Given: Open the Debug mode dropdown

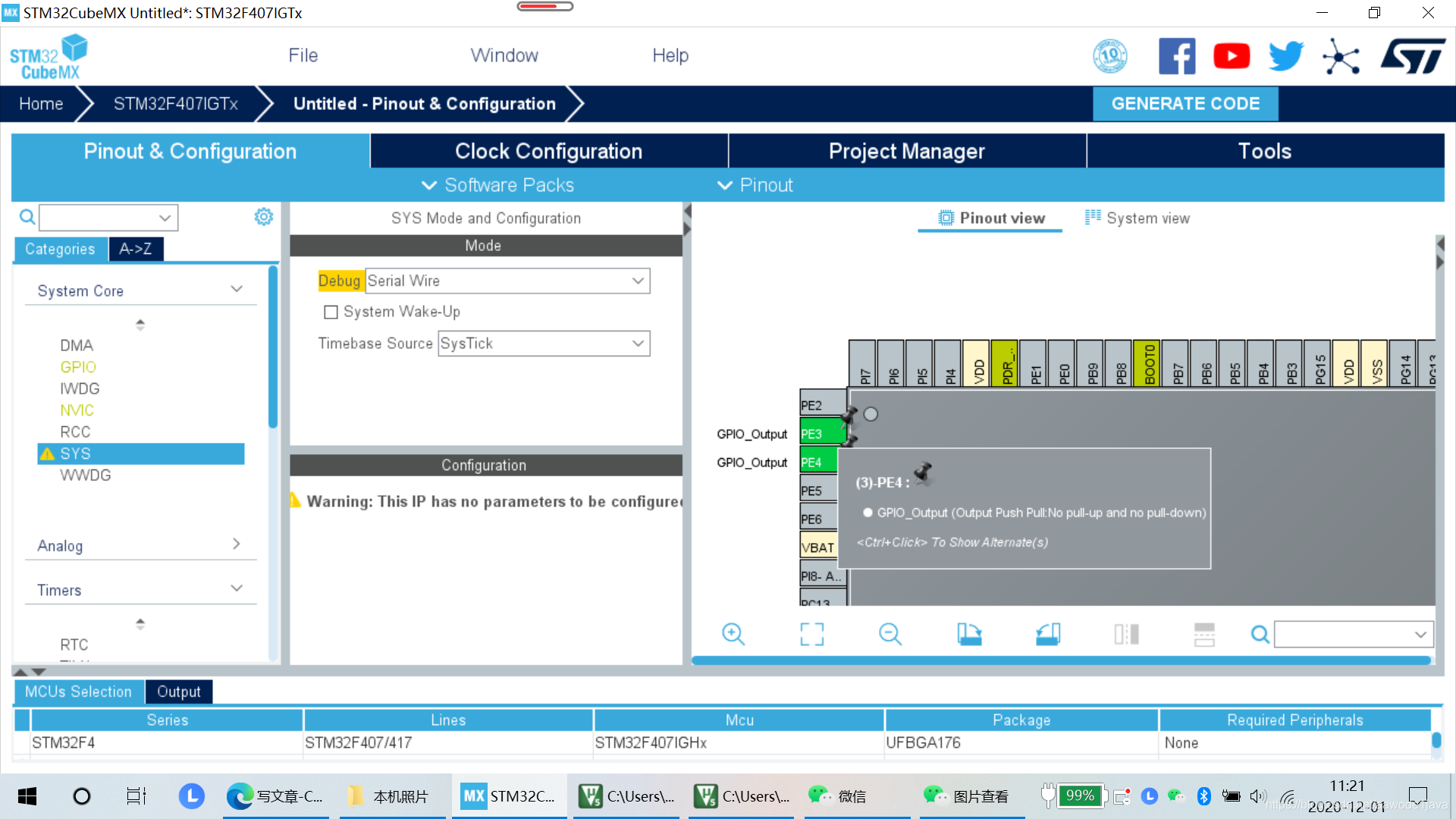Looking at the screenshot, I should [507, 281].
